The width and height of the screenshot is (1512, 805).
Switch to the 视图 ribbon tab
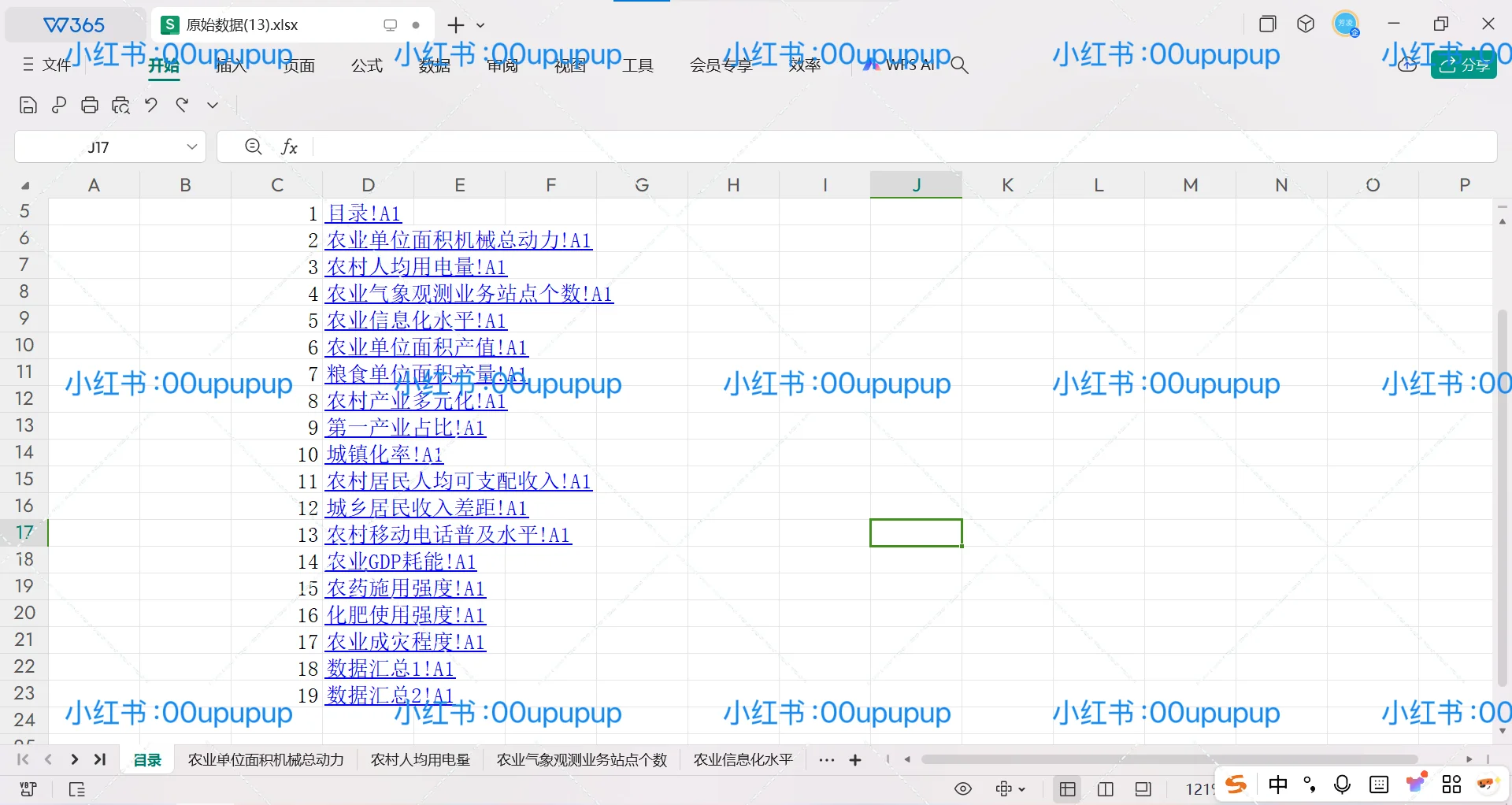pos(570,65)
